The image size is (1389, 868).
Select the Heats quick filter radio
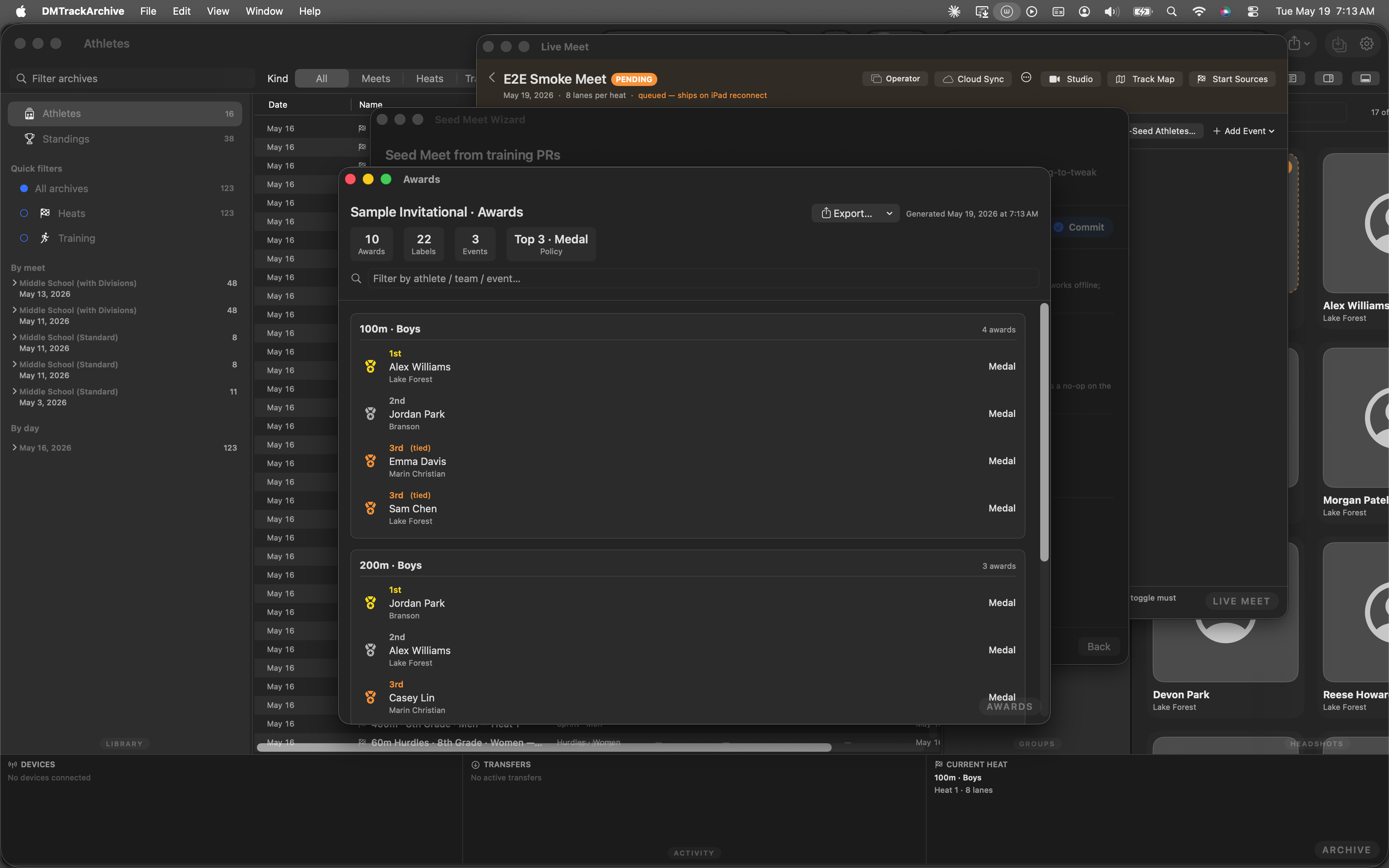click(24, 213)
